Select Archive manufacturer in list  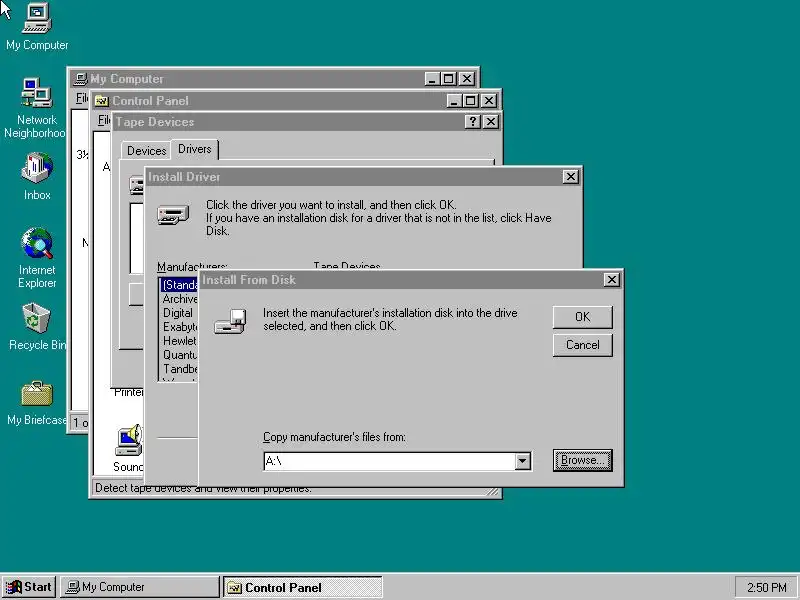tap(179, 299)
